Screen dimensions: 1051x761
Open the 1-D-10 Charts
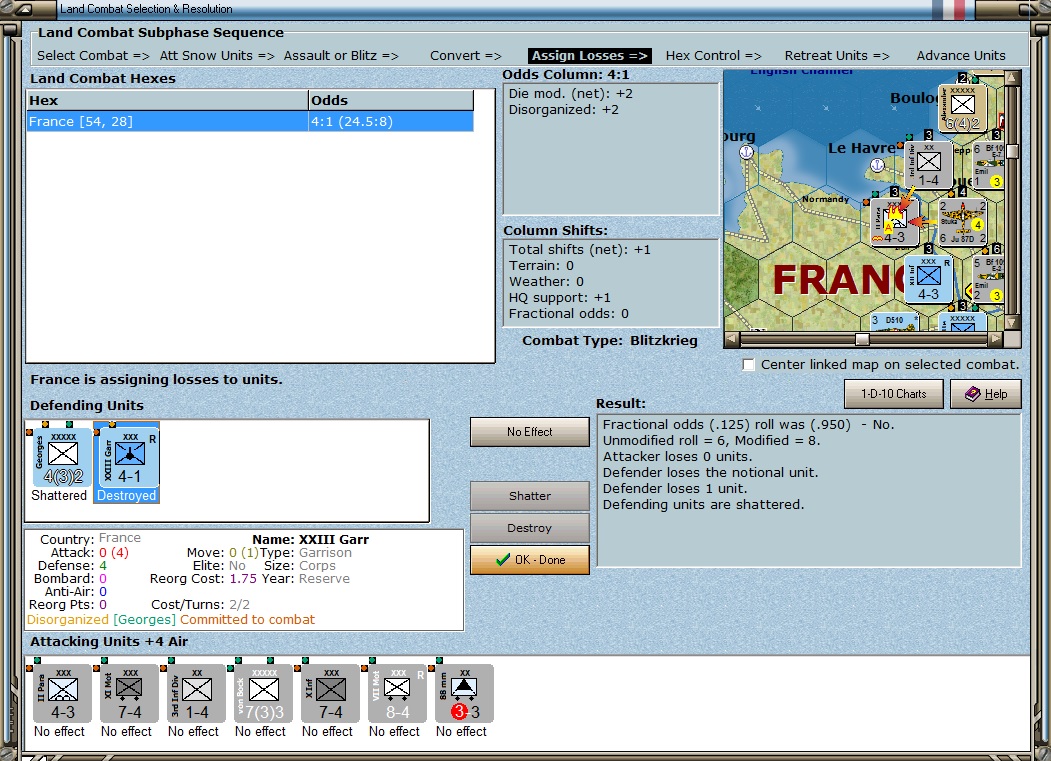(893, 394)
